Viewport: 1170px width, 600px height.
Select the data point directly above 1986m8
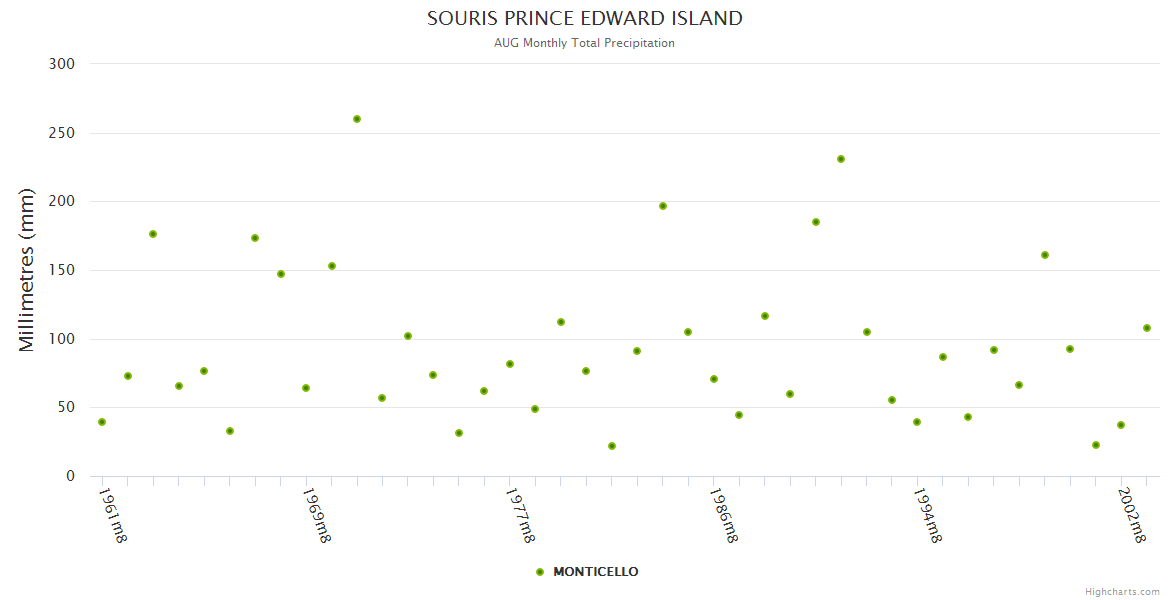tap(714, 379)
